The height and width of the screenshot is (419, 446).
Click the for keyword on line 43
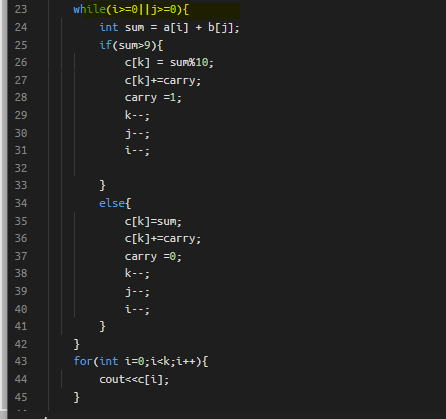click(x=83, y=361)
